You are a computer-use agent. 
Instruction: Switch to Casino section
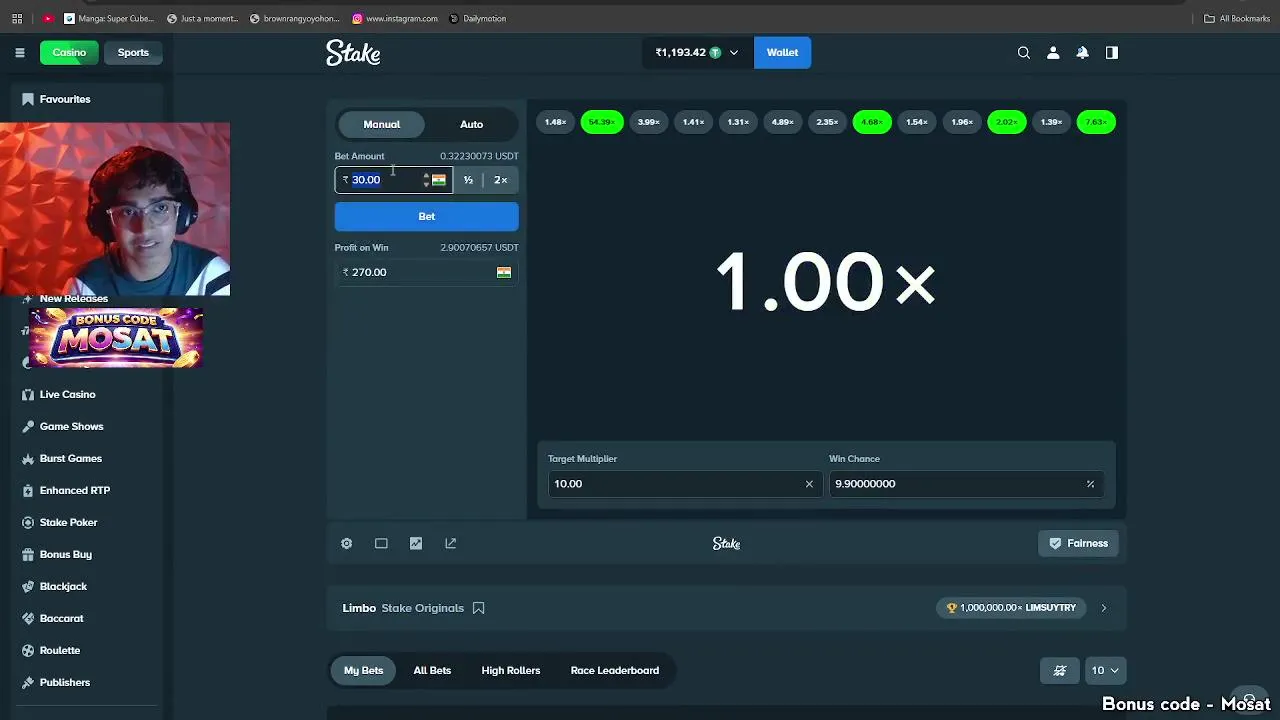click(69, 53)
